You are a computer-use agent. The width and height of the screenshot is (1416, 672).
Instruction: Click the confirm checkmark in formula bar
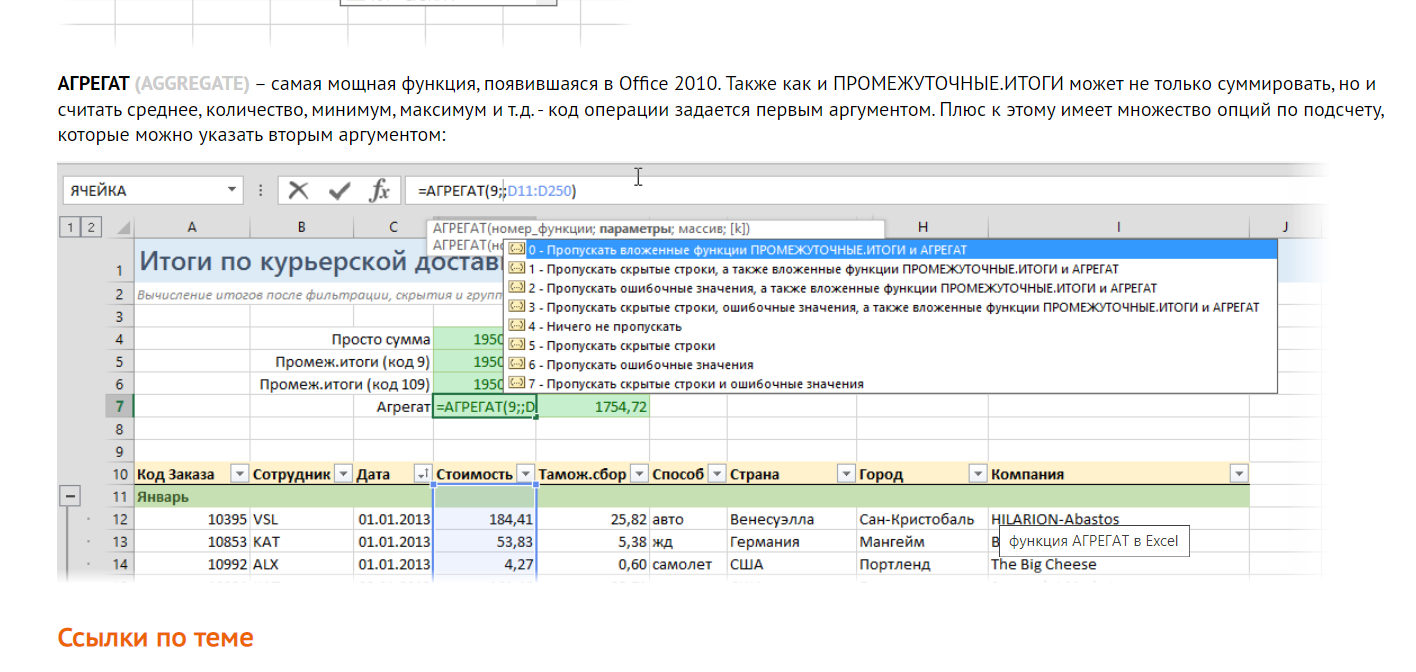(340, 190)
